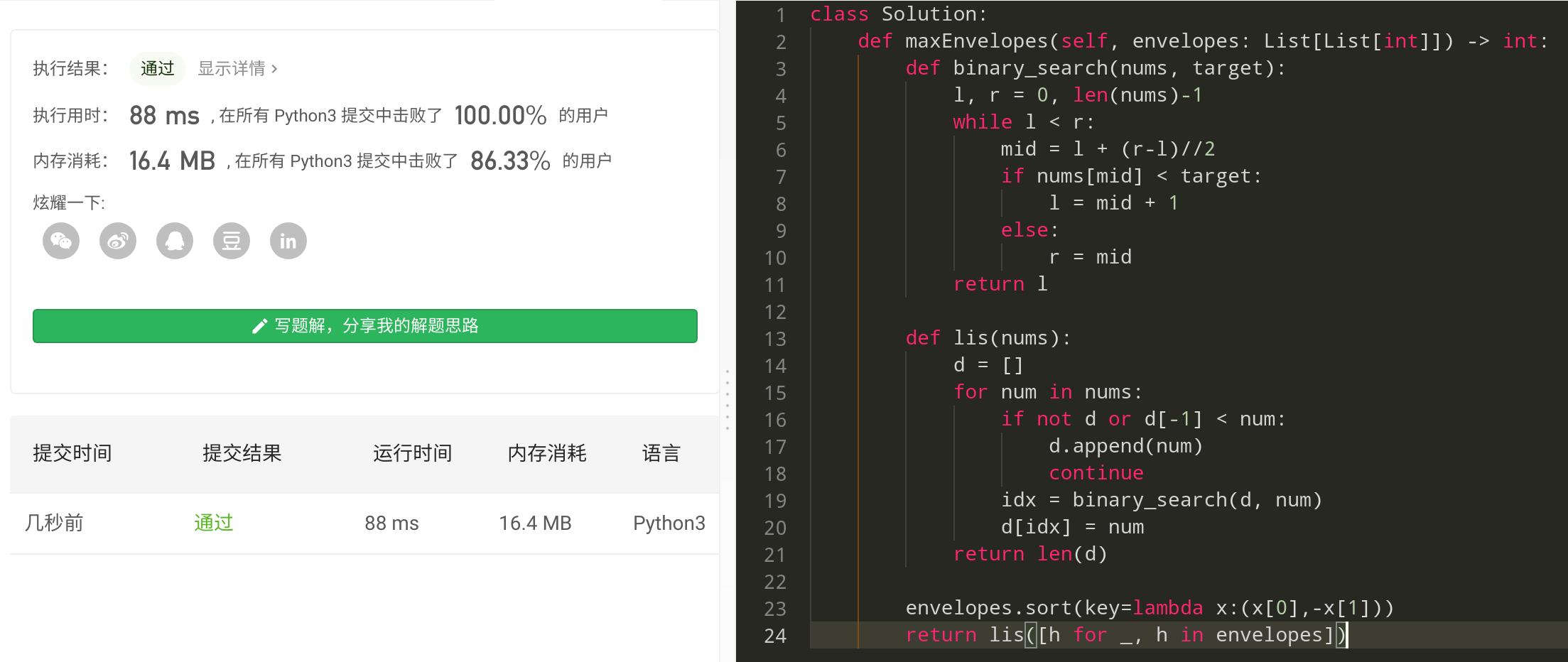Place cursor on class Solution line
The width and height of the screenshot is (1568, 662).
click(899, 13)
